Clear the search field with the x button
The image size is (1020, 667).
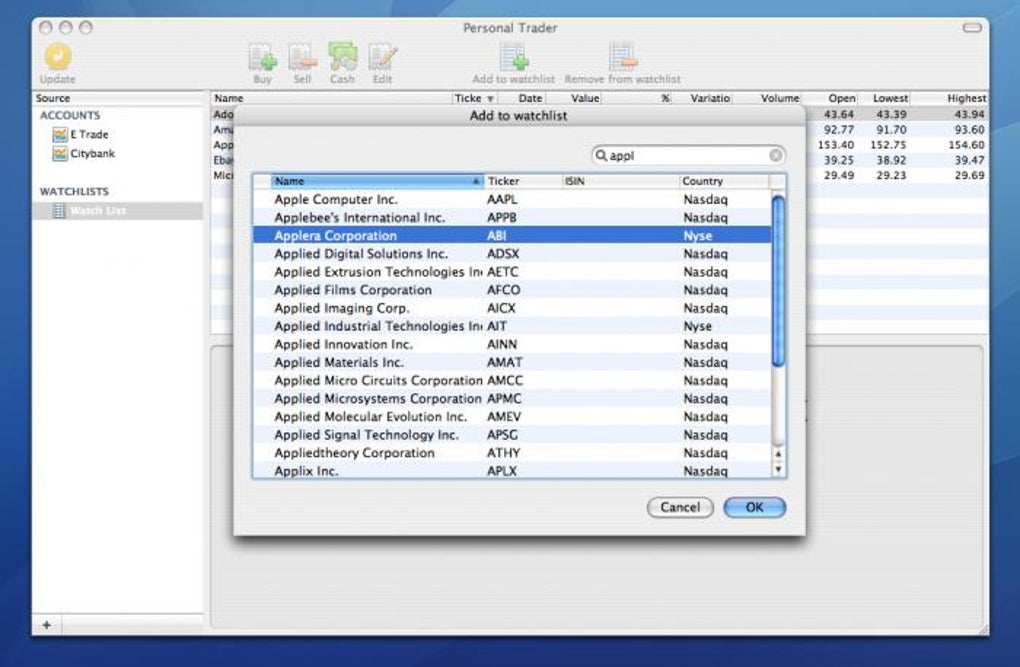[x=775, y=156]
